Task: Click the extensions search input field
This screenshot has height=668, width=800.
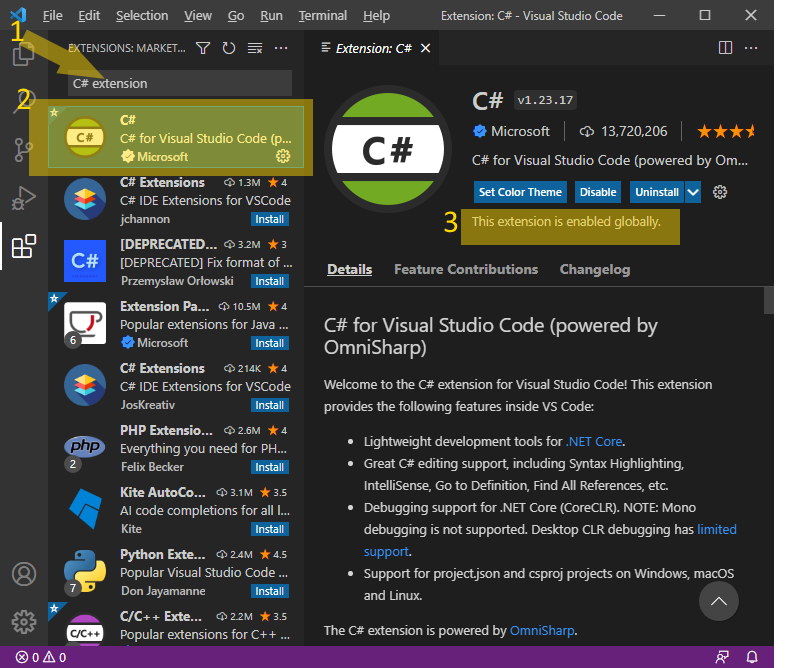Action: tap(178, 83)
